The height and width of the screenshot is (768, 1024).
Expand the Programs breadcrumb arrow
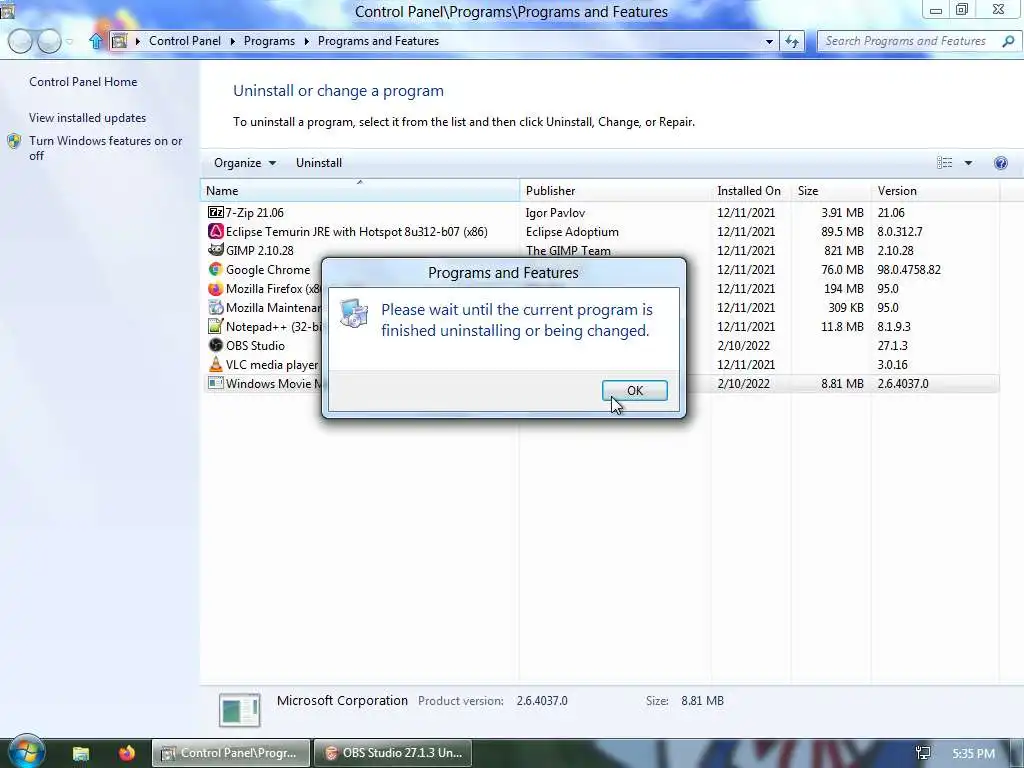(x=306, y=41)
